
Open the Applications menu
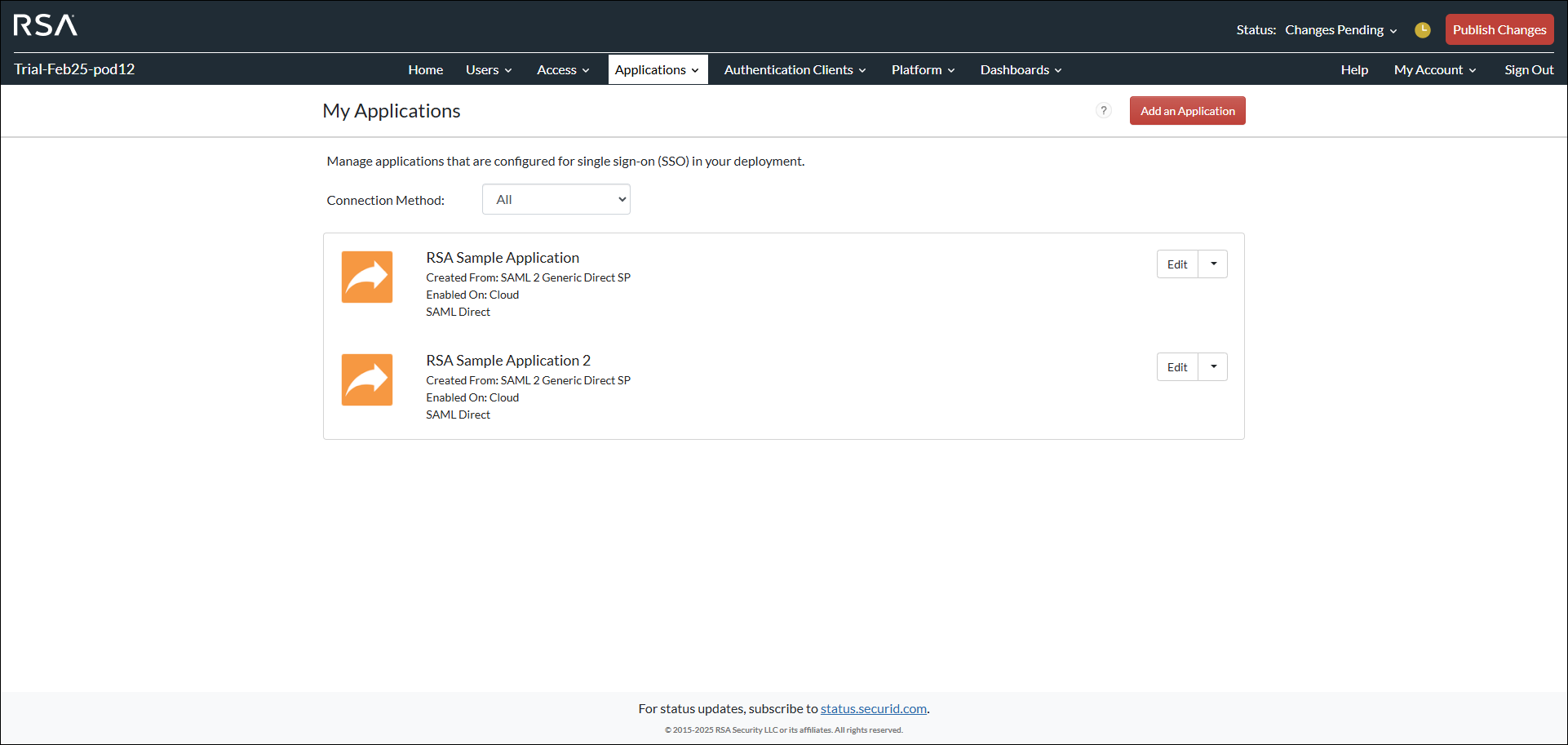657,70
